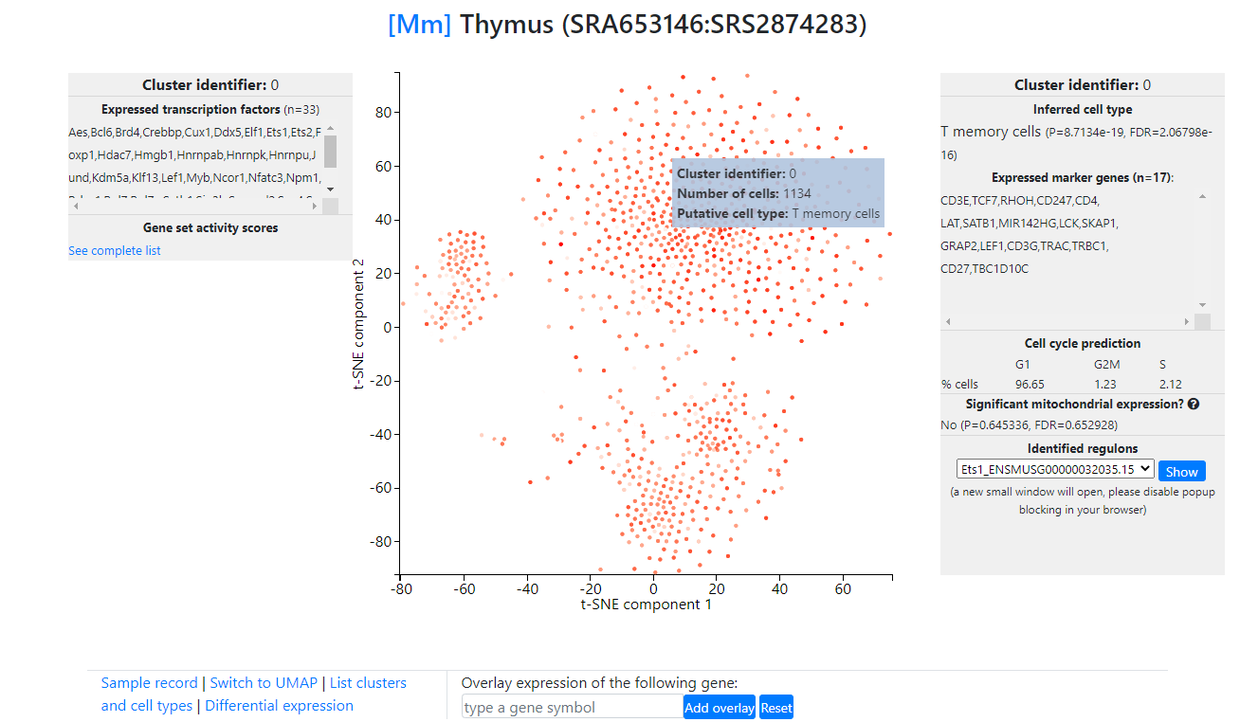Open the Sample record link
This screenshot has width=1240, height=722.
pyautogui.click(x=149, y=683)
